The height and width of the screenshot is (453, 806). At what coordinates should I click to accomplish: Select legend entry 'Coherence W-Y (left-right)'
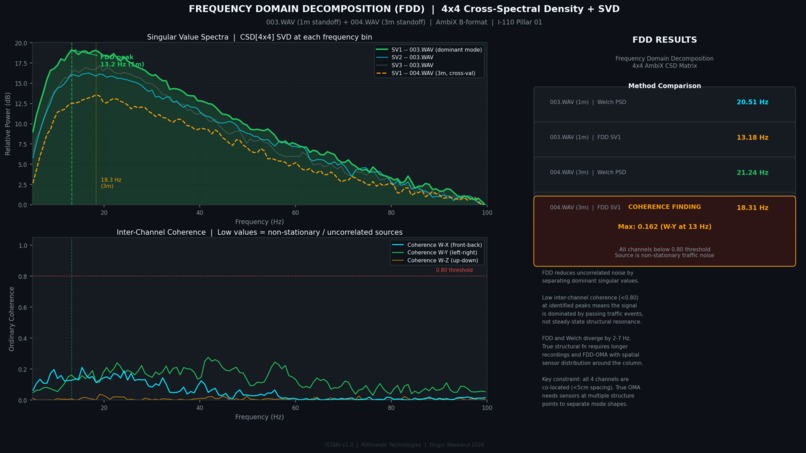(434, 252)
